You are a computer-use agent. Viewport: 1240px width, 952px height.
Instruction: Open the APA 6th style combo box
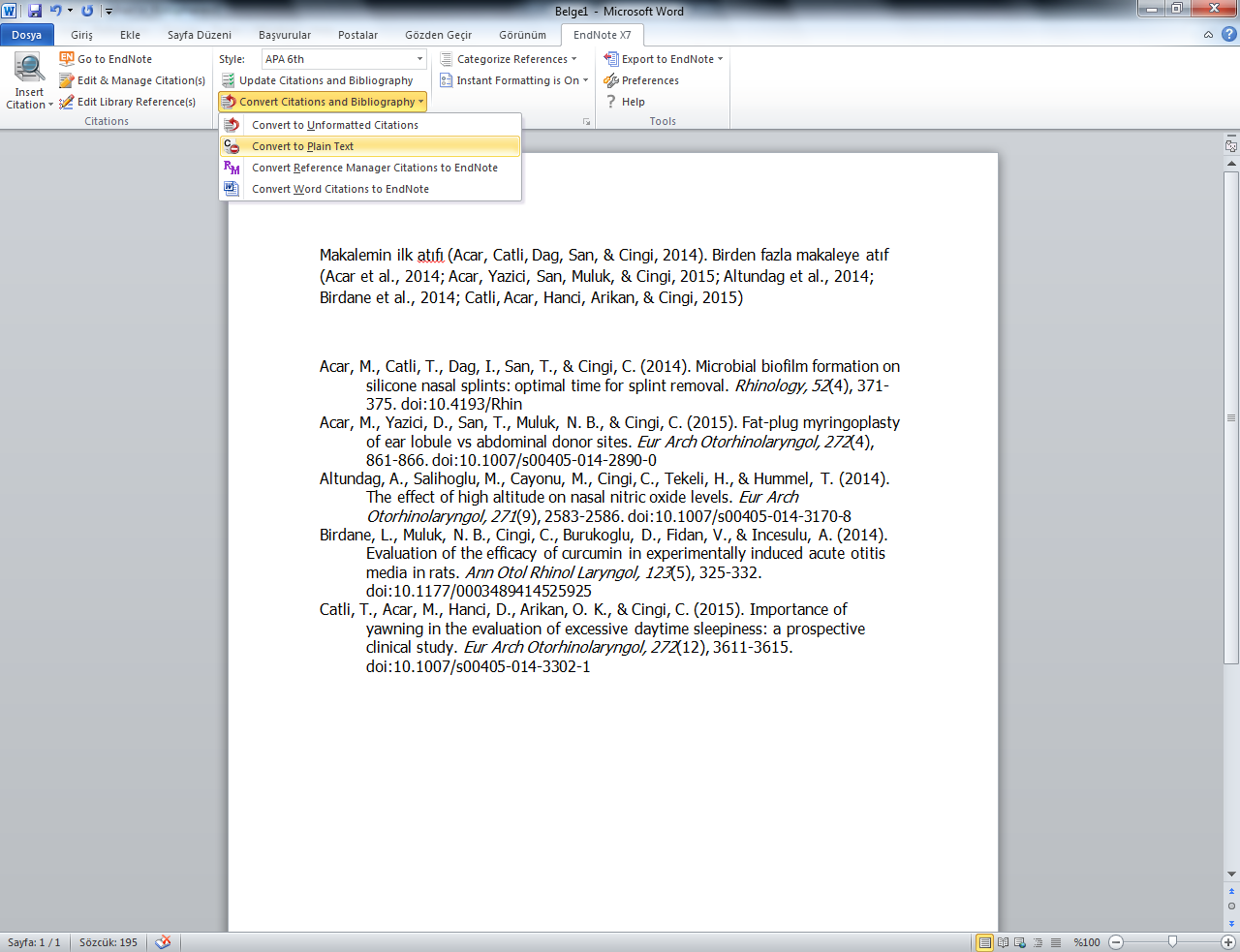(344, 59)
